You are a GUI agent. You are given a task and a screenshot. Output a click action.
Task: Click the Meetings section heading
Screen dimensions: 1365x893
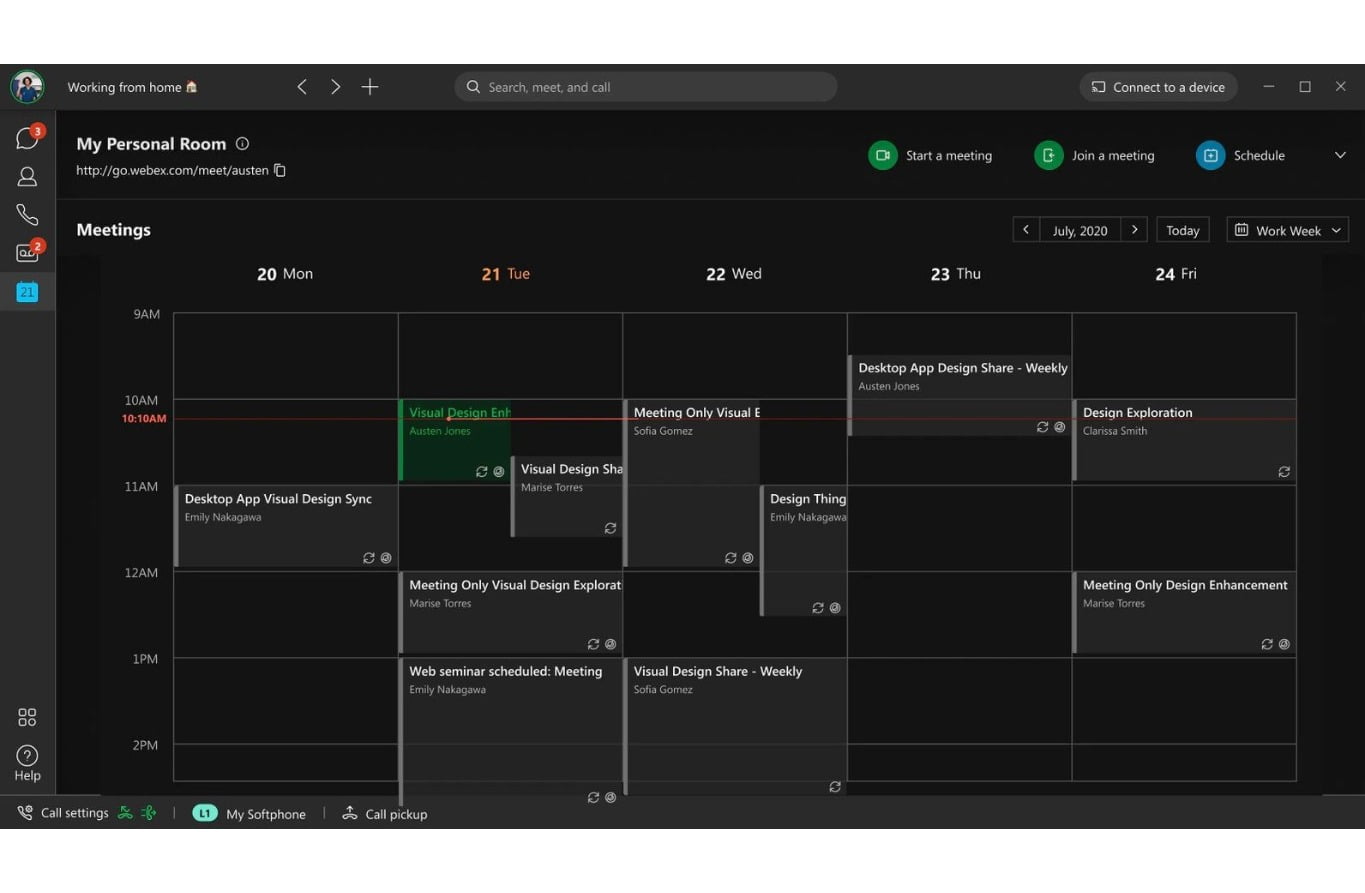tap(113, 230)
